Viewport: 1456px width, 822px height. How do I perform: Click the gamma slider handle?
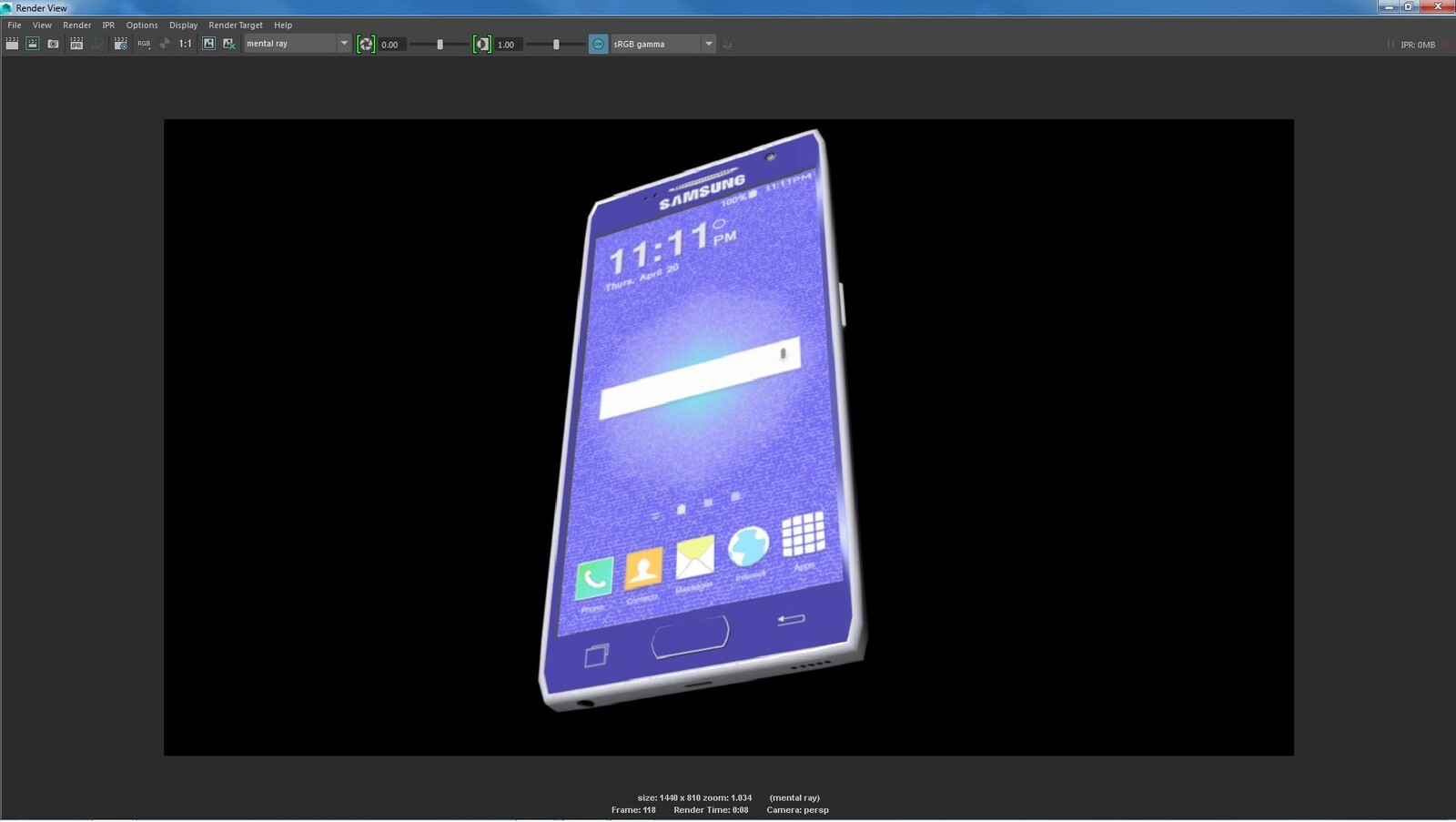click(556, 44)
